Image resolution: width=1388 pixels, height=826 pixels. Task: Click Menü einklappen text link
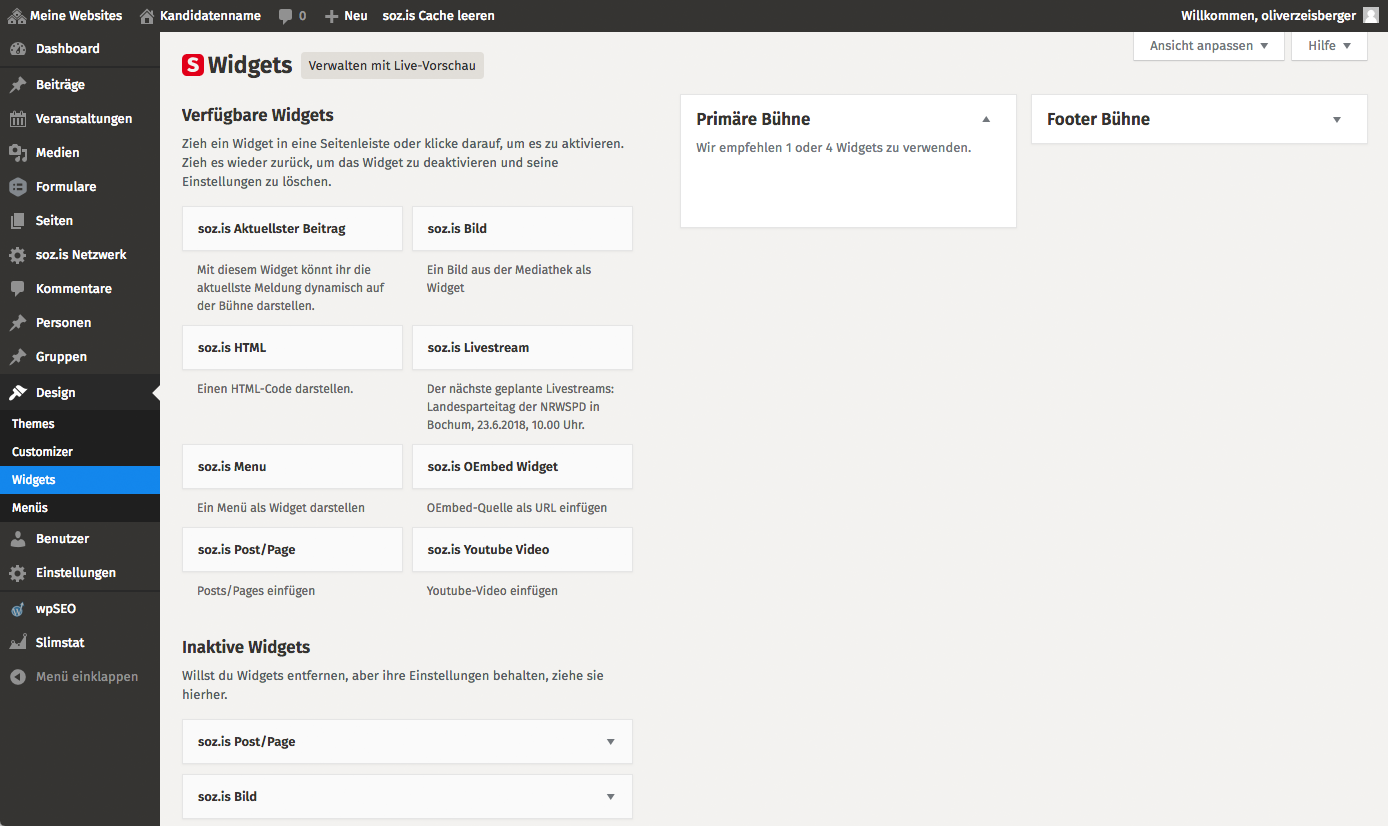(87, 677)
